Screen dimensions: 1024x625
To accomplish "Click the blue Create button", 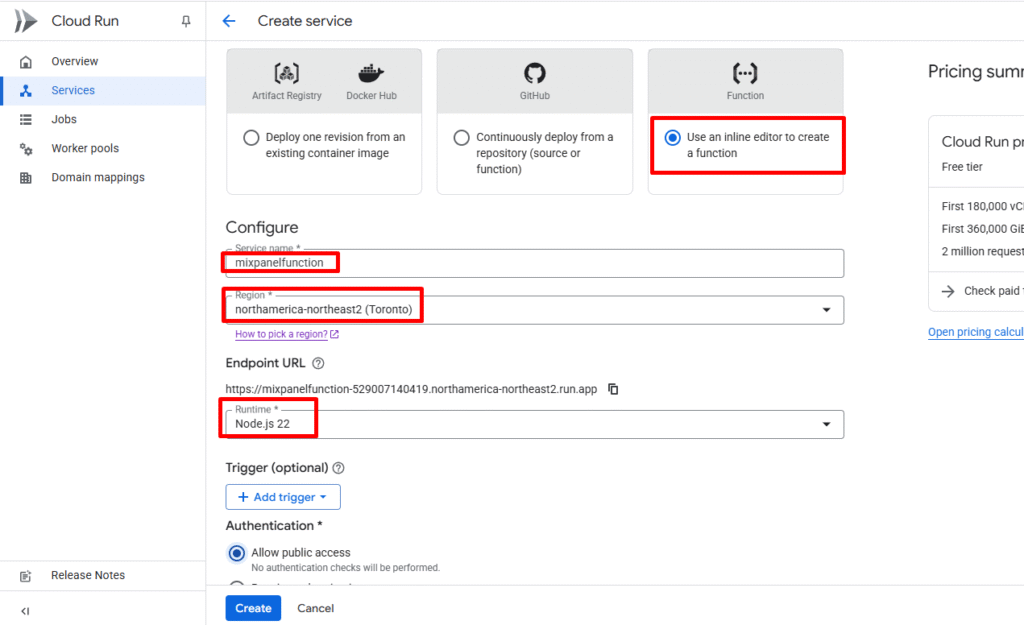I will pos(253,608).
